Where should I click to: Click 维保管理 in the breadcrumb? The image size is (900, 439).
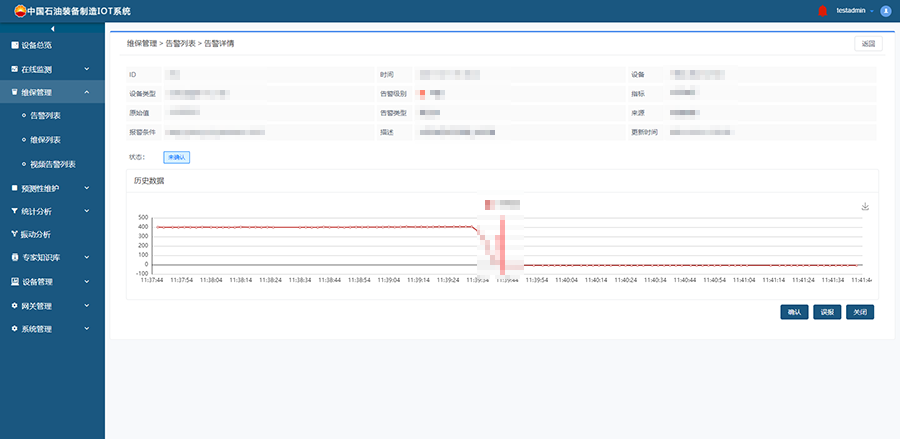point(142,44)
